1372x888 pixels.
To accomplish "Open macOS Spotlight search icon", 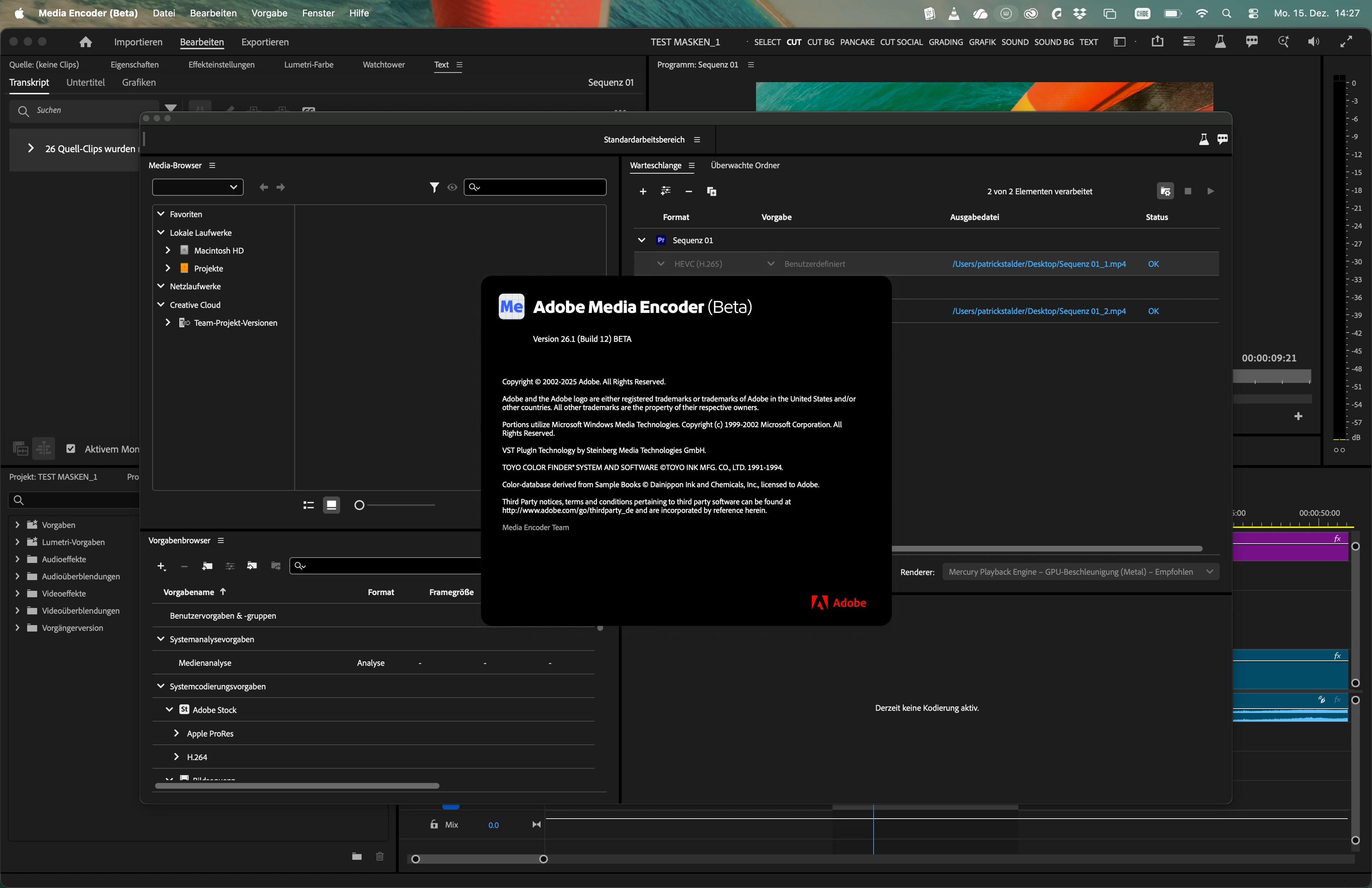I will pyautogui.click(x=1227, y=13).
